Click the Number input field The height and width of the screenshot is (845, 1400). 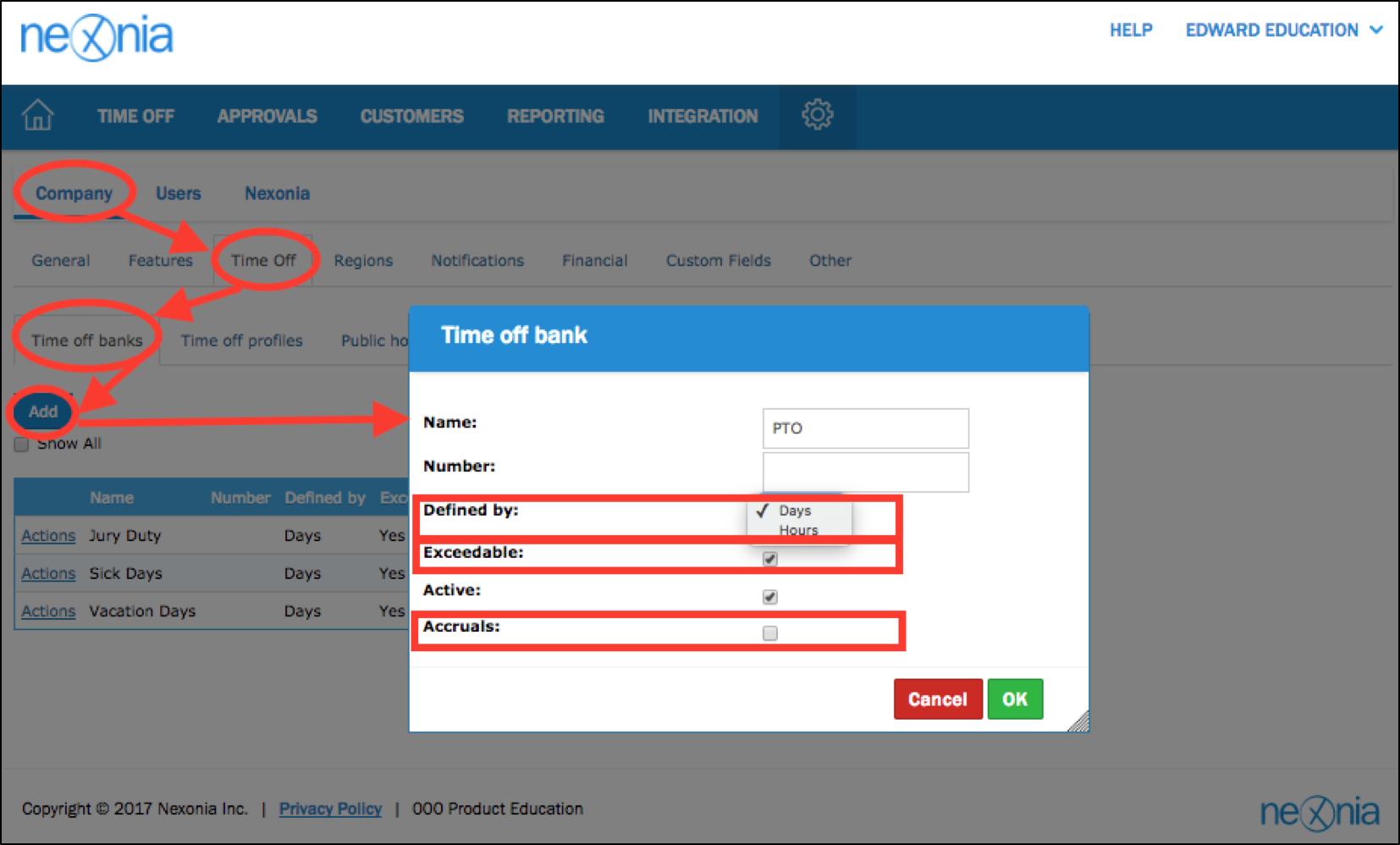[865, 472]
